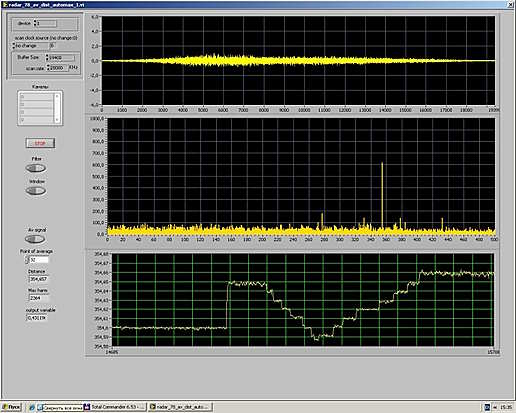Click the scan rate value field
This screenshot has height=413, width=516.
(x=59, y=68)
